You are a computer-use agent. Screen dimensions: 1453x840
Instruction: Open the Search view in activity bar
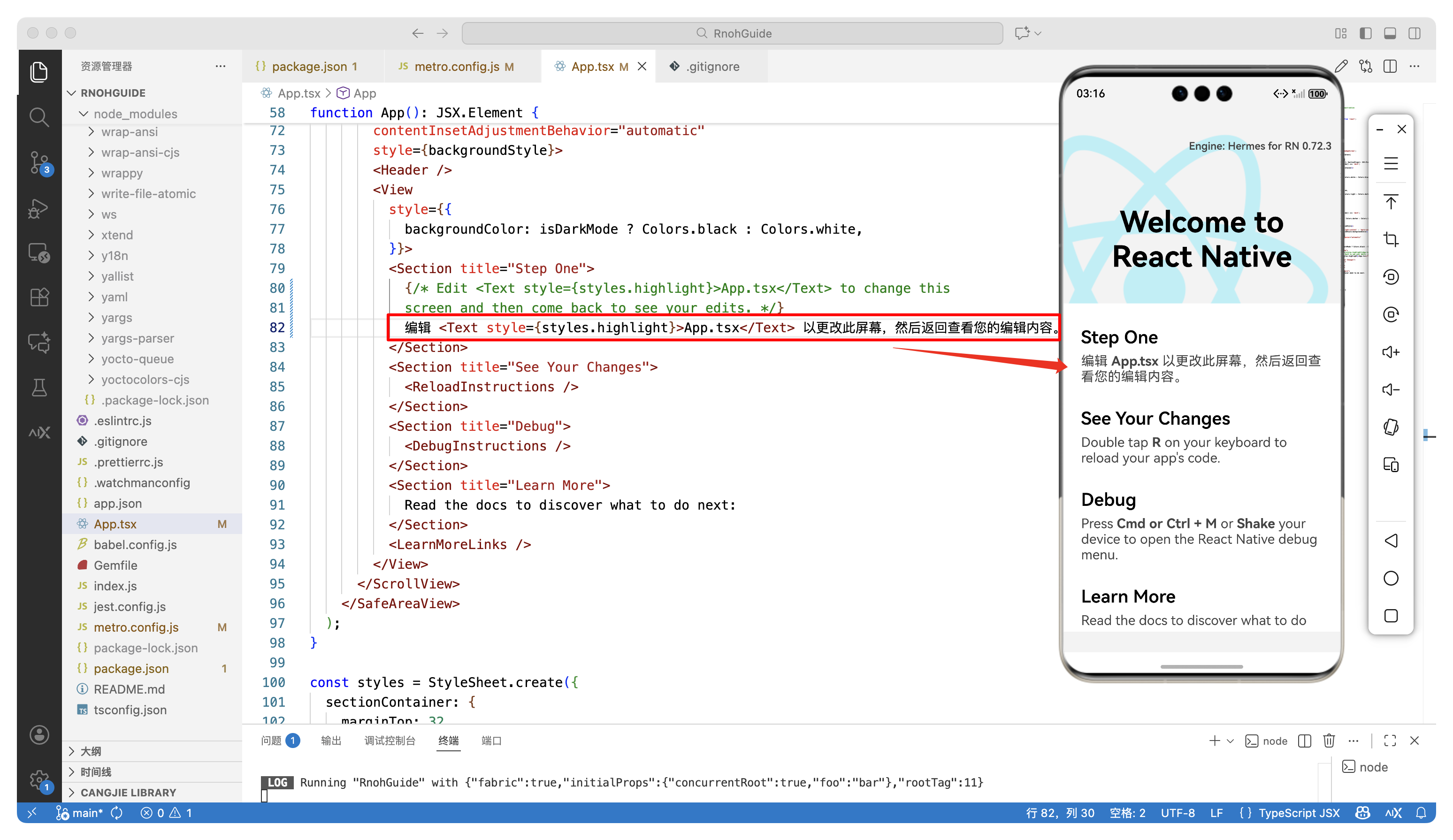pos(38,117)
